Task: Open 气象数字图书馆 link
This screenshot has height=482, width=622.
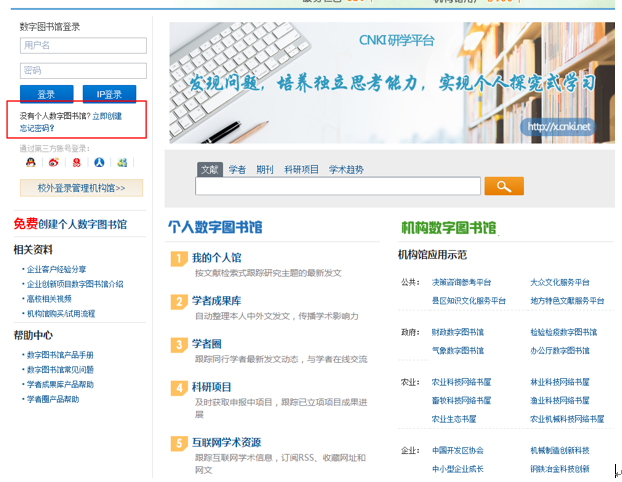Action: 458,351
